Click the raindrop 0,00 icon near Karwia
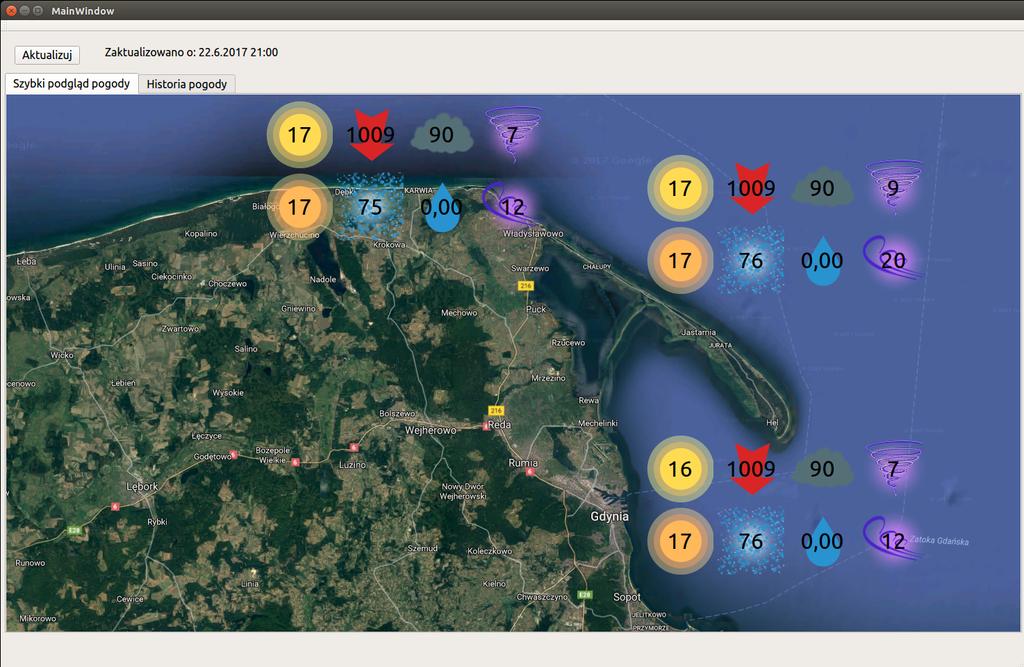The image size is (1024, 667). [x=441, y=207]
